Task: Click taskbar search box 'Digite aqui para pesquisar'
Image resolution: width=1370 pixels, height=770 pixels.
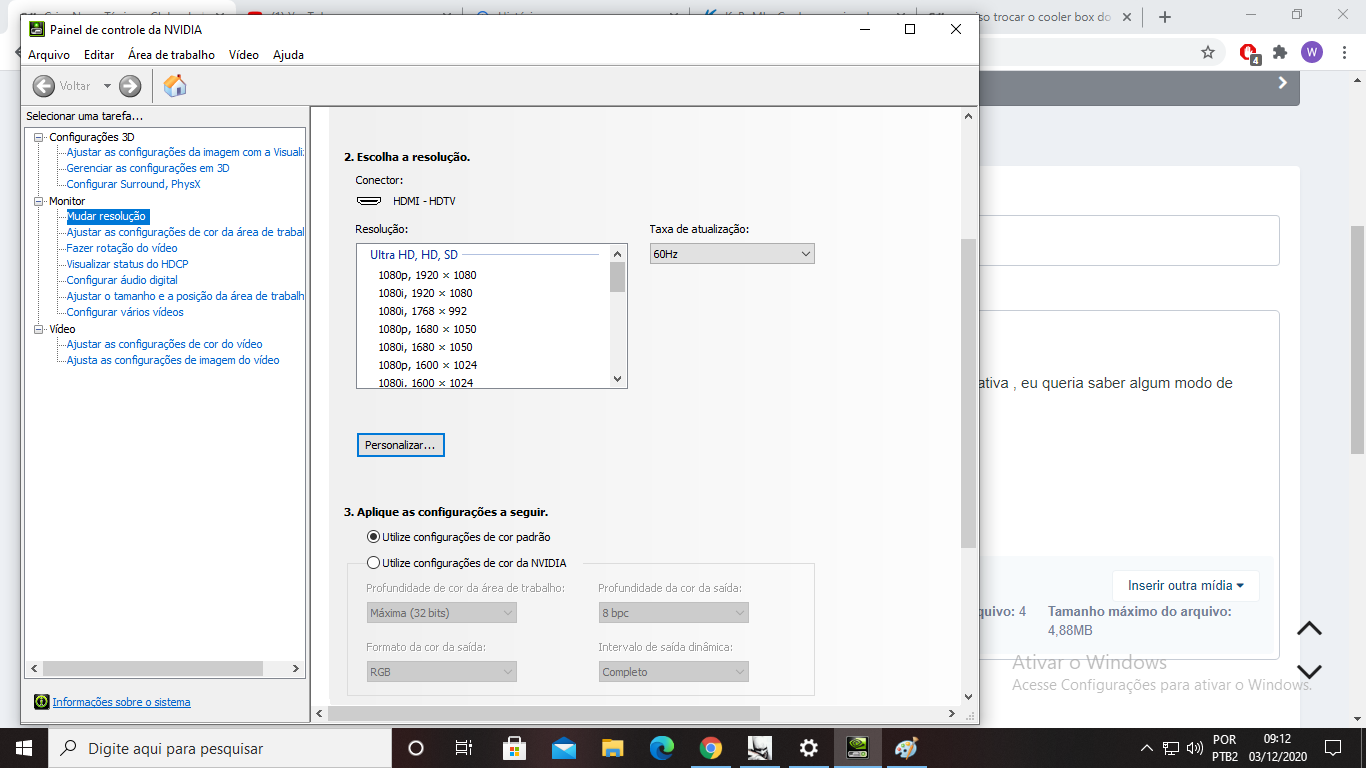Action: pyautogui.click(x=219, y=748)
